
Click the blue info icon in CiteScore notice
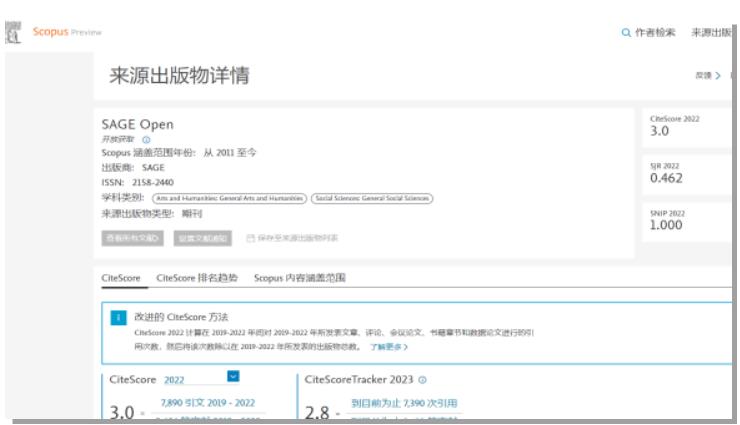(118, 318)
